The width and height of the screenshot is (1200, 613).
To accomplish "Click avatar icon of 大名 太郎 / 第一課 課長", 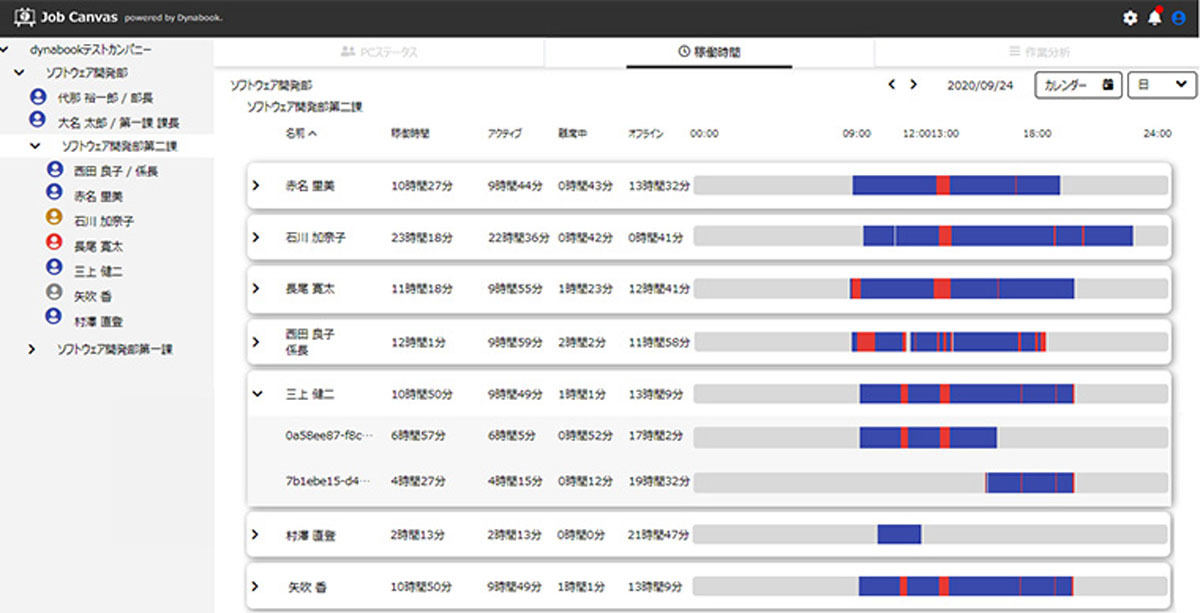I will click(38, 120).
